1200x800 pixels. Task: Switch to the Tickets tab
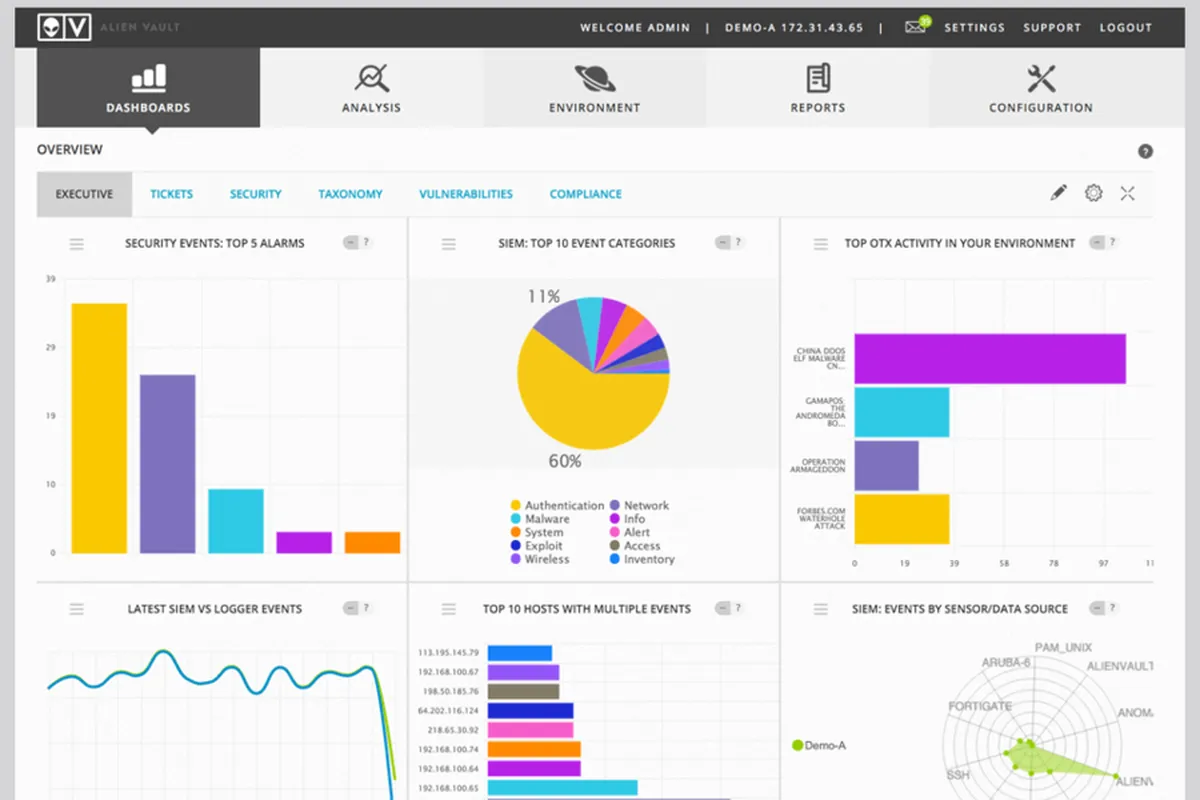tap(171, 194)
